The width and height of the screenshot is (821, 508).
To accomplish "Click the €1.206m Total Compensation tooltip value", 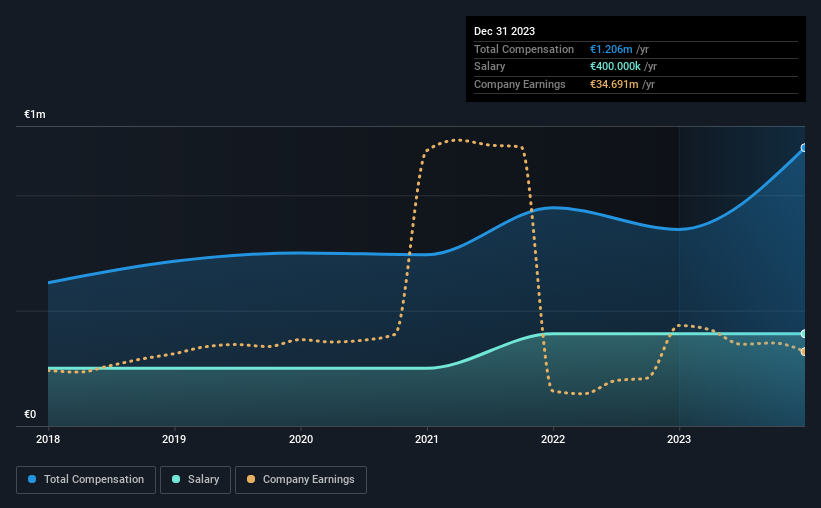I will click(611, 49).
